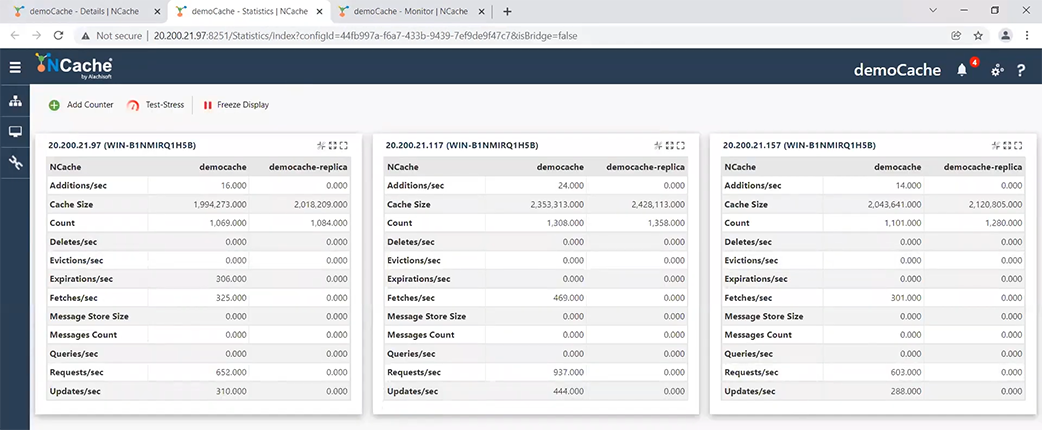Click Requests/sec value 652.000
This screenshot has width=1042, height=430.
coord(231,372)
